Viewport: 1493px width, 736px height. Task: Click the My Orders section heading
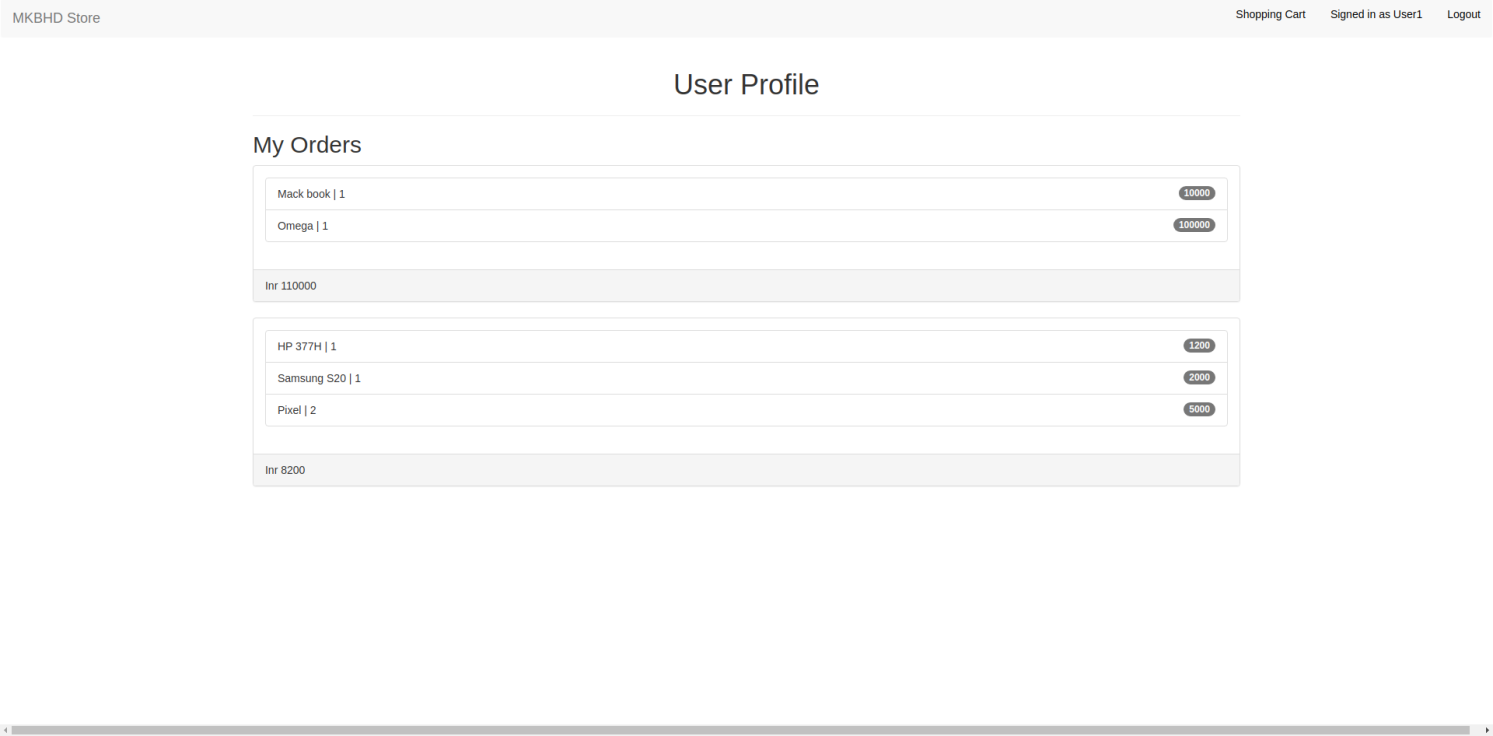(307, 145)
